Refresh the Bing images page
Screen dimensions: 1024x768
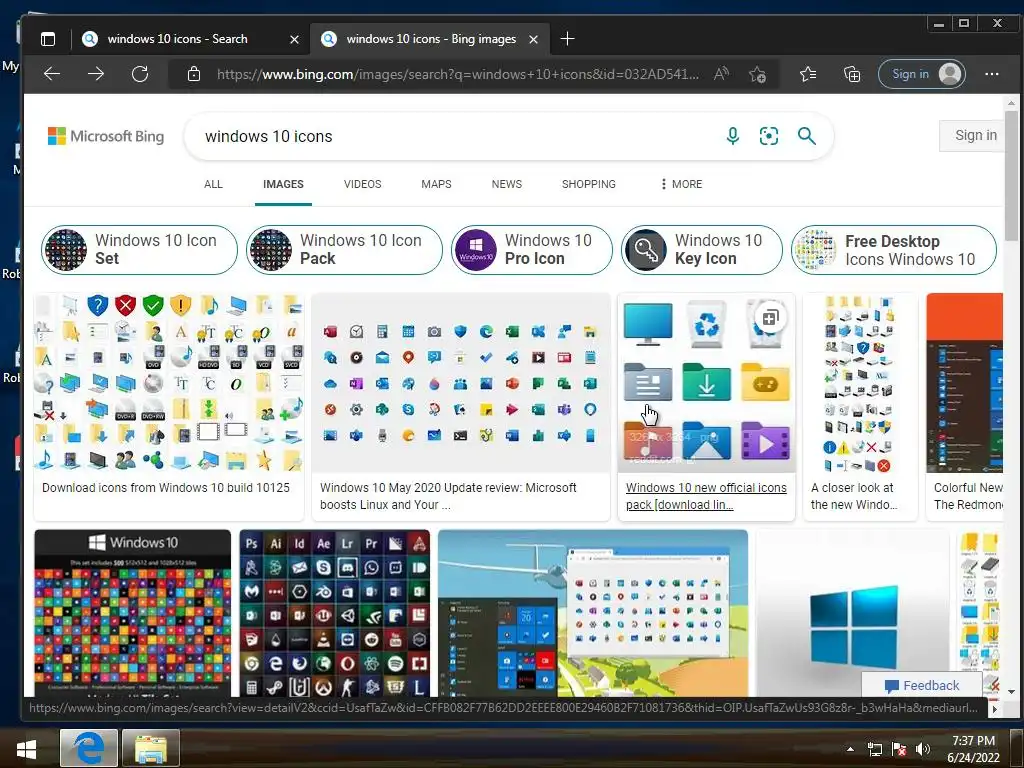pos(140,74)
